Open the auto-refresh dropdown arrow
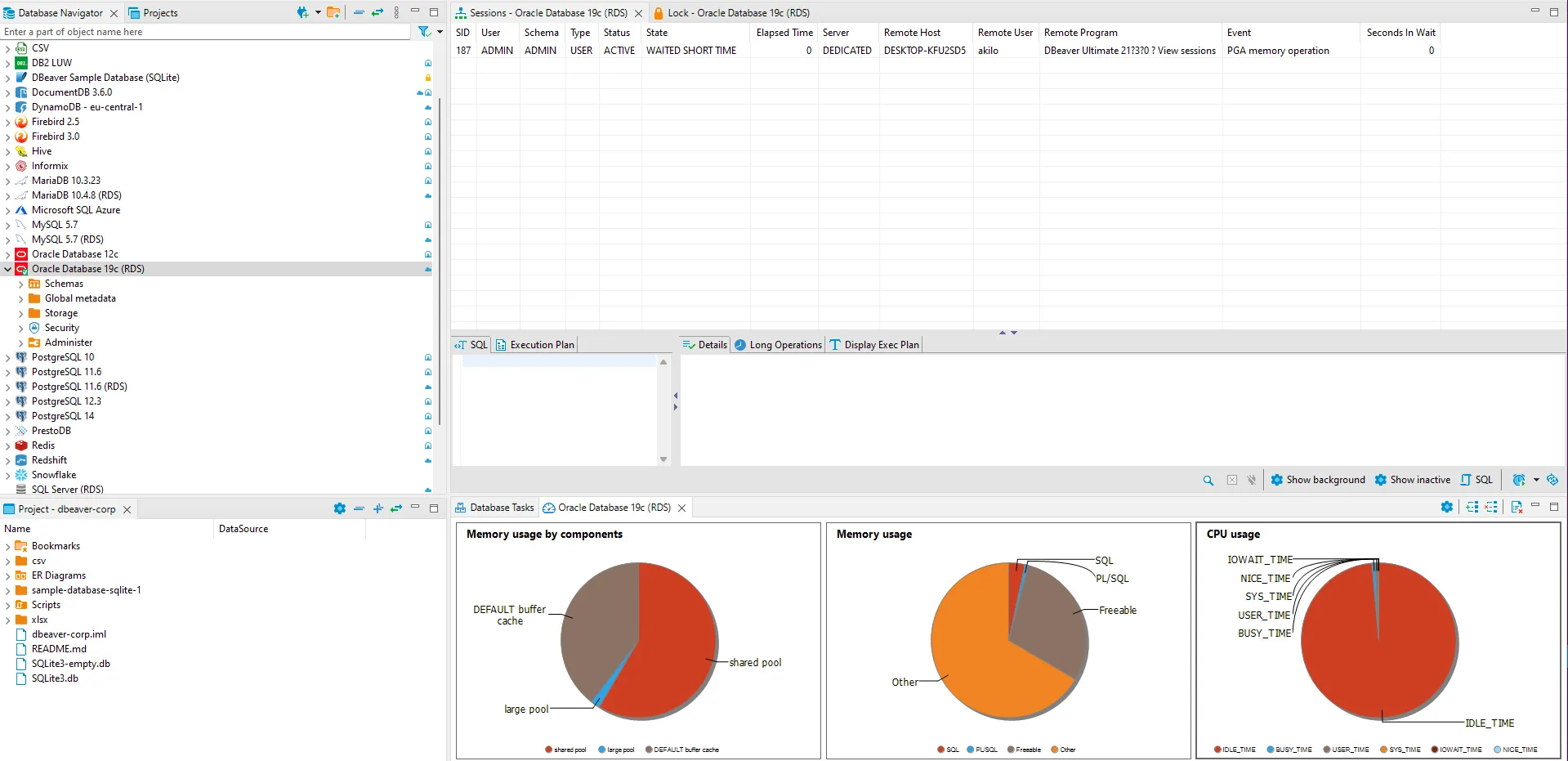The height and width of the screenshot is (761, 1568). click(x=1536, y=480)
